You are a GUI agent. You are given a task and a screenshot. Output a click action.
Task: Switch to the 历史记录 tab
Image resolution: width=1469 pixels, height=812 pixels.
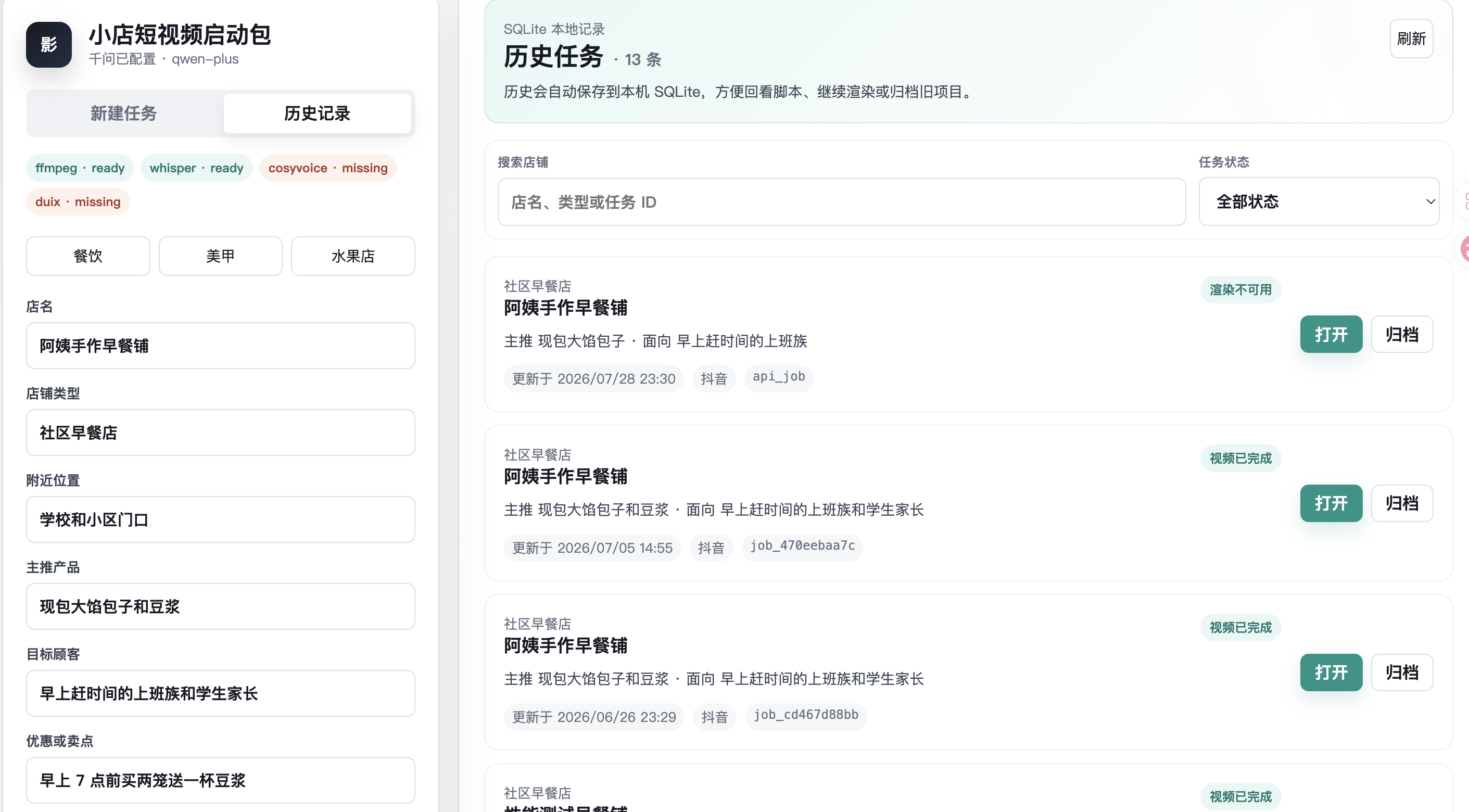tap(317, 113)
